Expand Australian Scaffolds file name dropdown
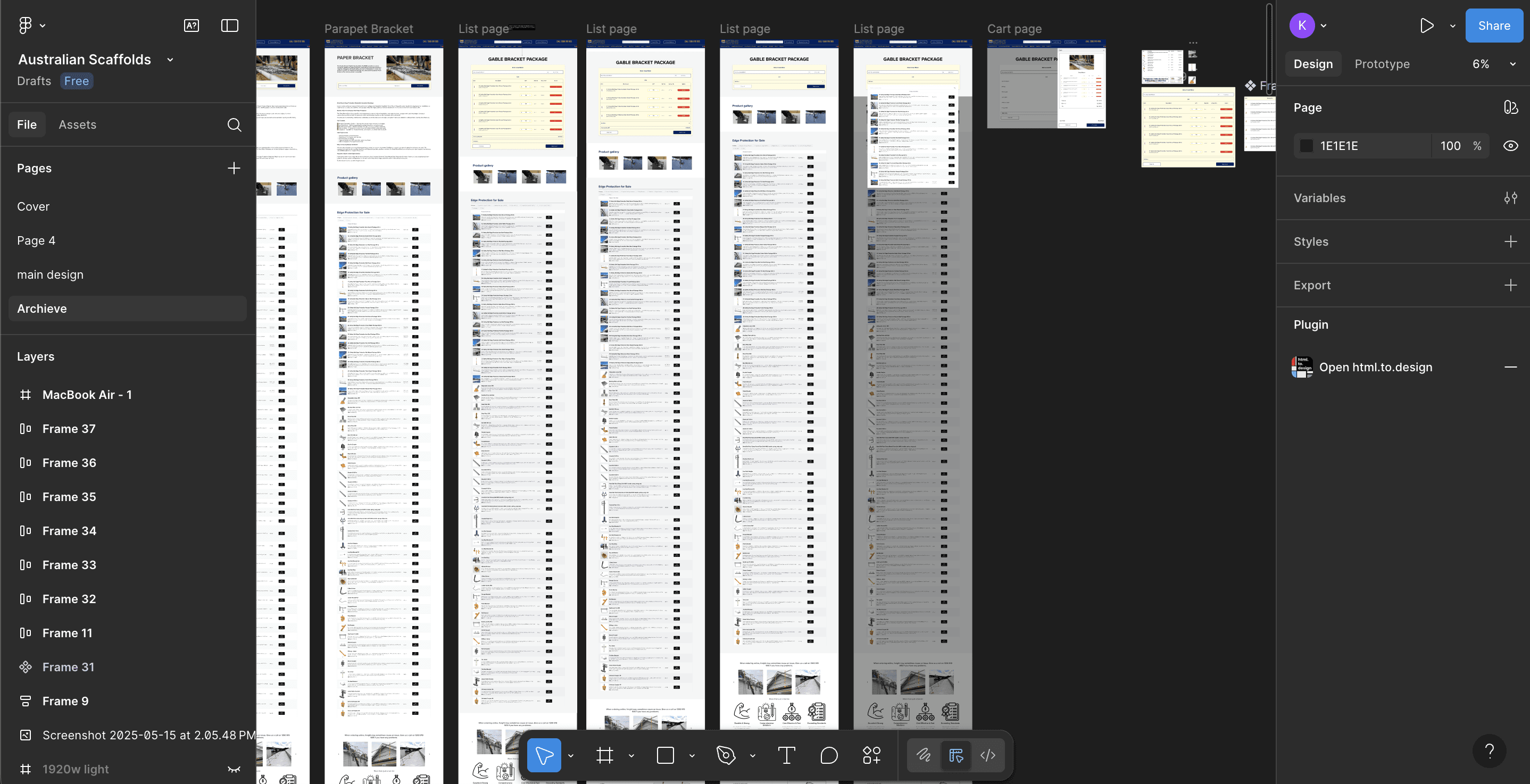Viewport: 1530px width, 784px height. tap(170, 60)
